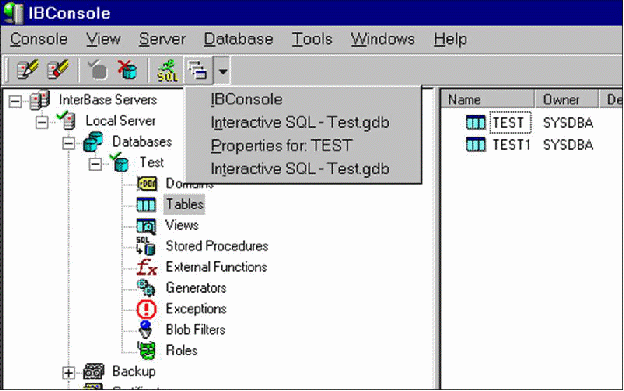The height and width of the screenshot is (391, 624).
Task: Click the Exceptions exclamation icon
Action: [x=146, y=309]
